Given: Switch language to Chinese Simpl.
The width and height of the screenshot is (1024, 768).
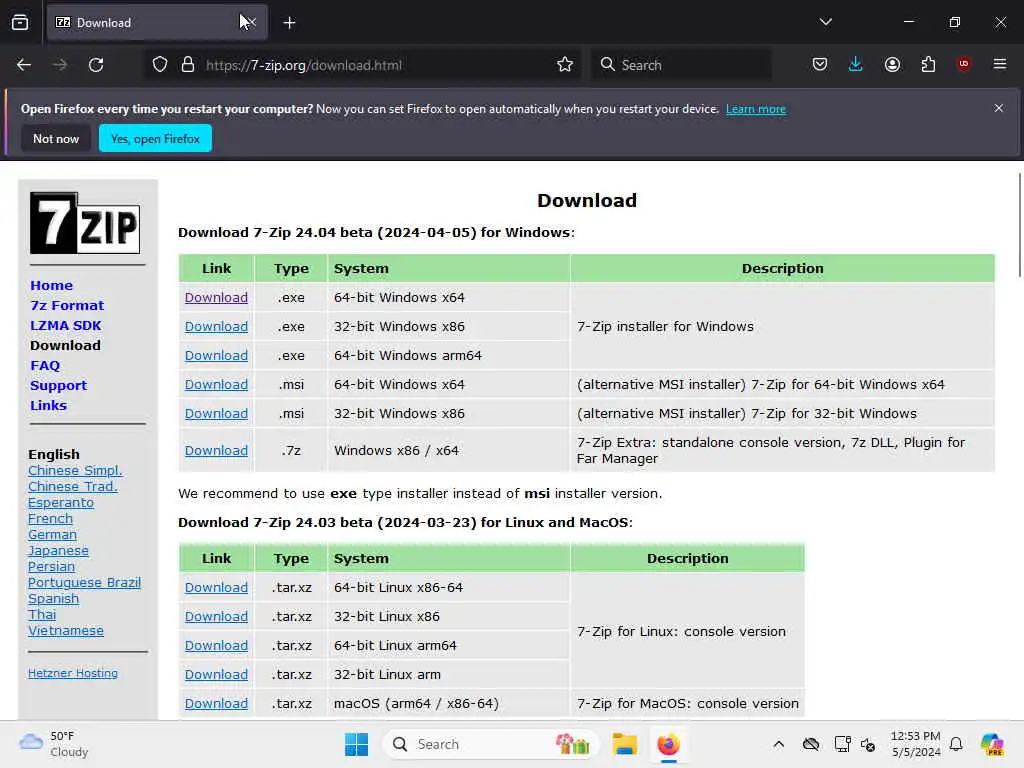Looking at the screenshot, I should [x=75, y=471].
